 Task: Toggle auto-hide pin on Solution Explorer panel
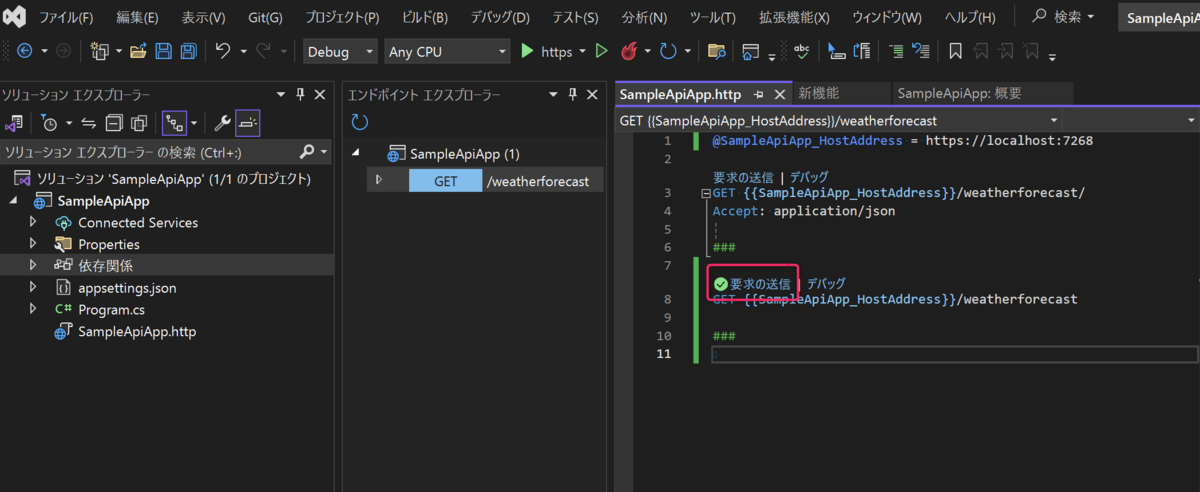pyautogui.click(x=300, y=94)
